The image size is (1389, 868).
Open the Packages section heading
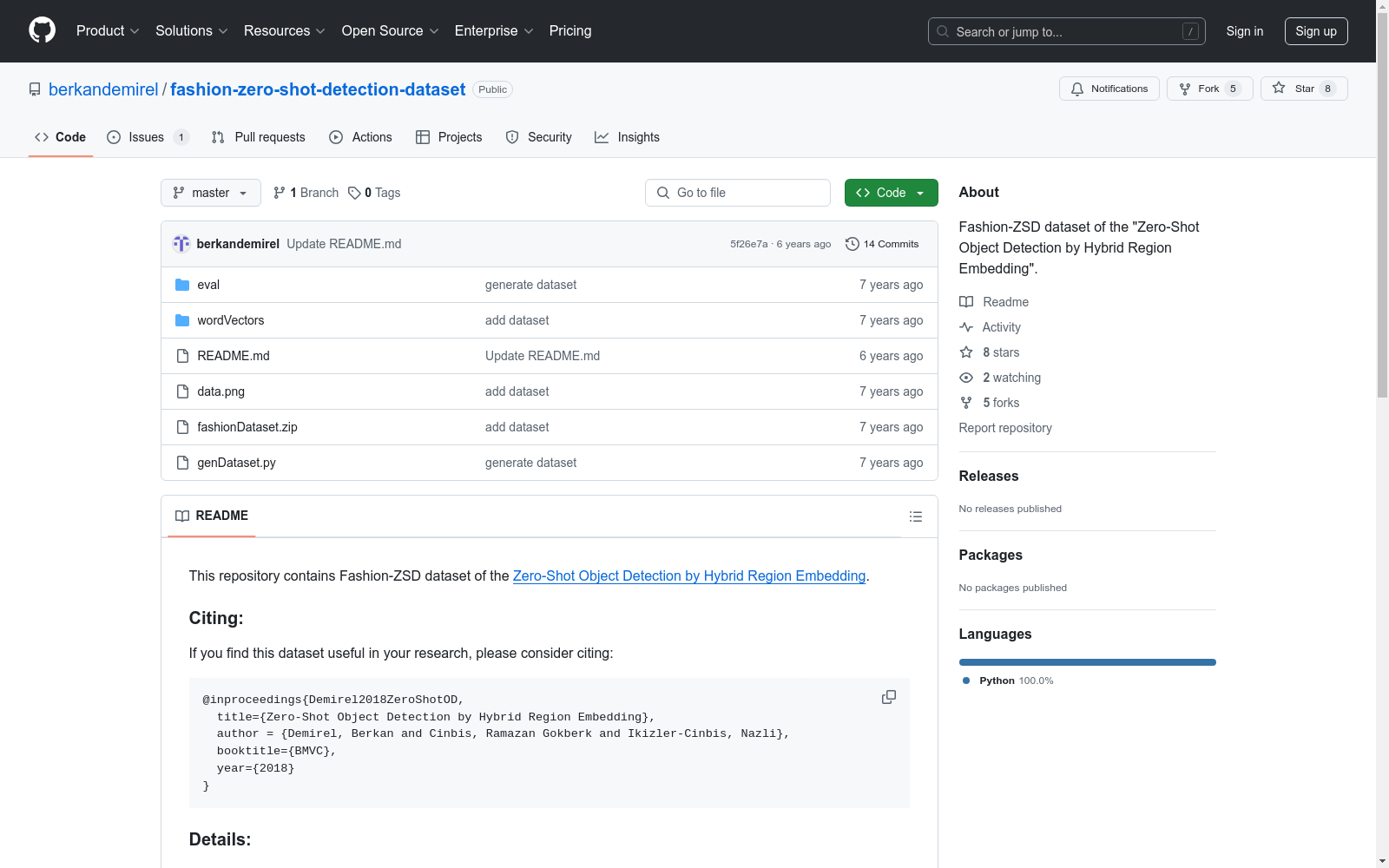991,555
